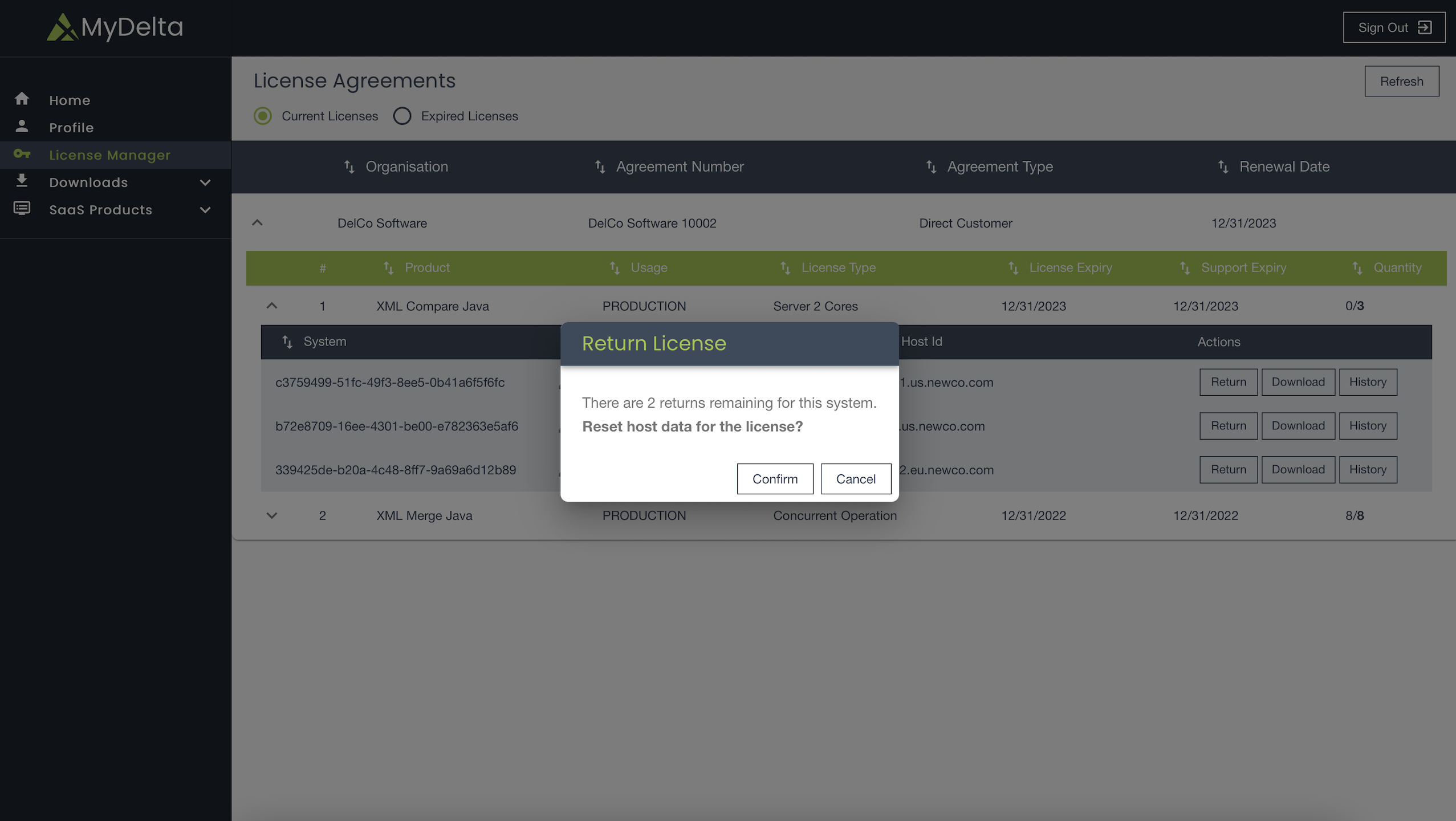Click the Profile person icon
Image resolution: width=1456 pixels, height=821 pixels.
click(22, 127)
